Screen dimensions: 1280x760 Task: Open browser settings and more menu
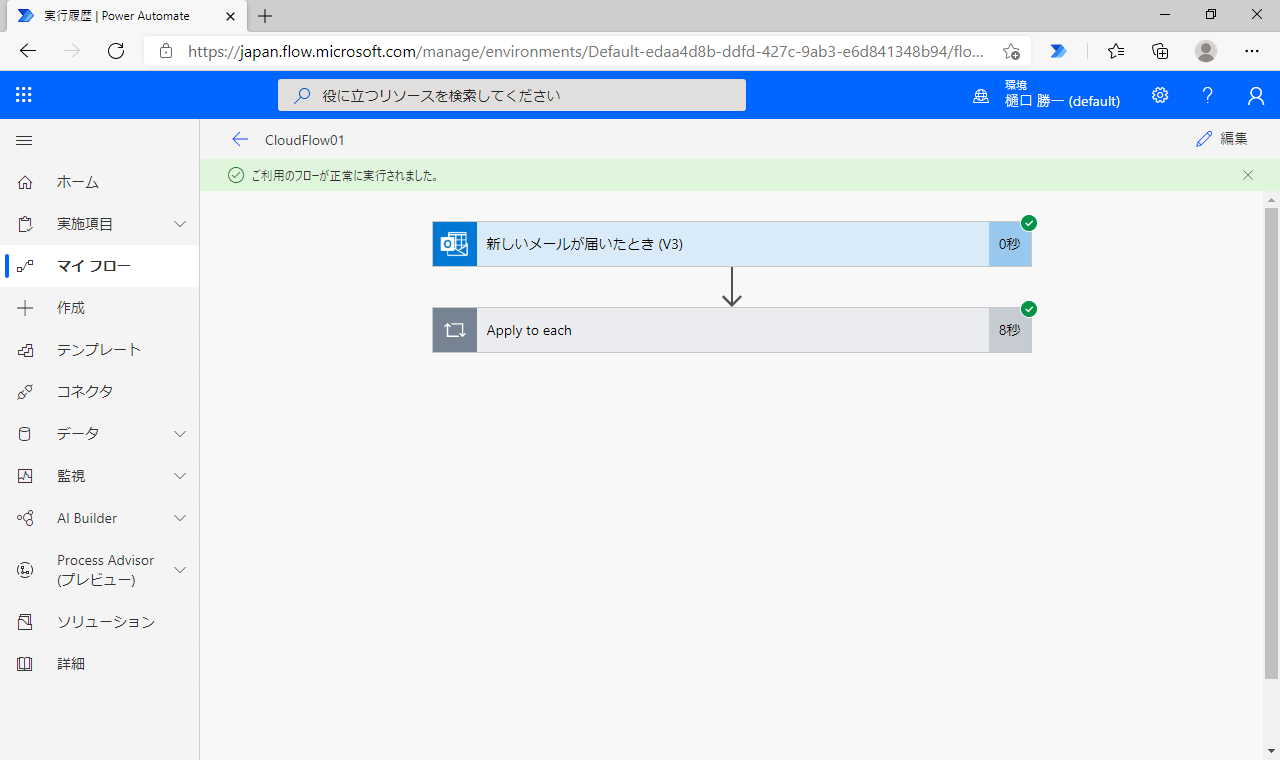pyautogui.click(x=1252, y=51)
